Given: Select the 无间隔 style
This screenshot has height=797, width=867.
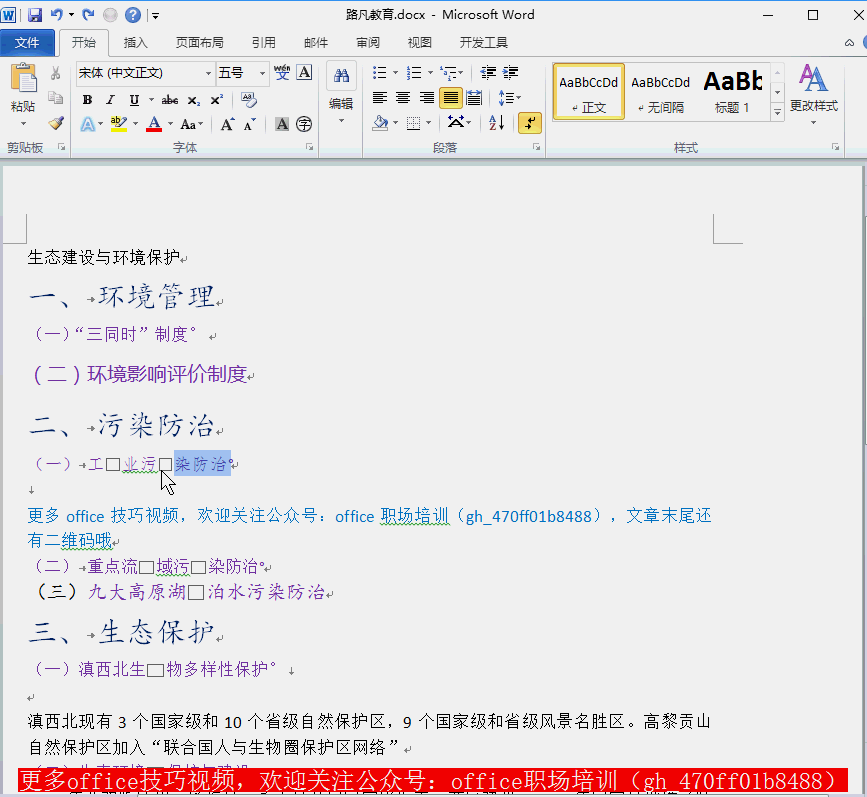Looking at the screenshot, I should pos(661,92).
